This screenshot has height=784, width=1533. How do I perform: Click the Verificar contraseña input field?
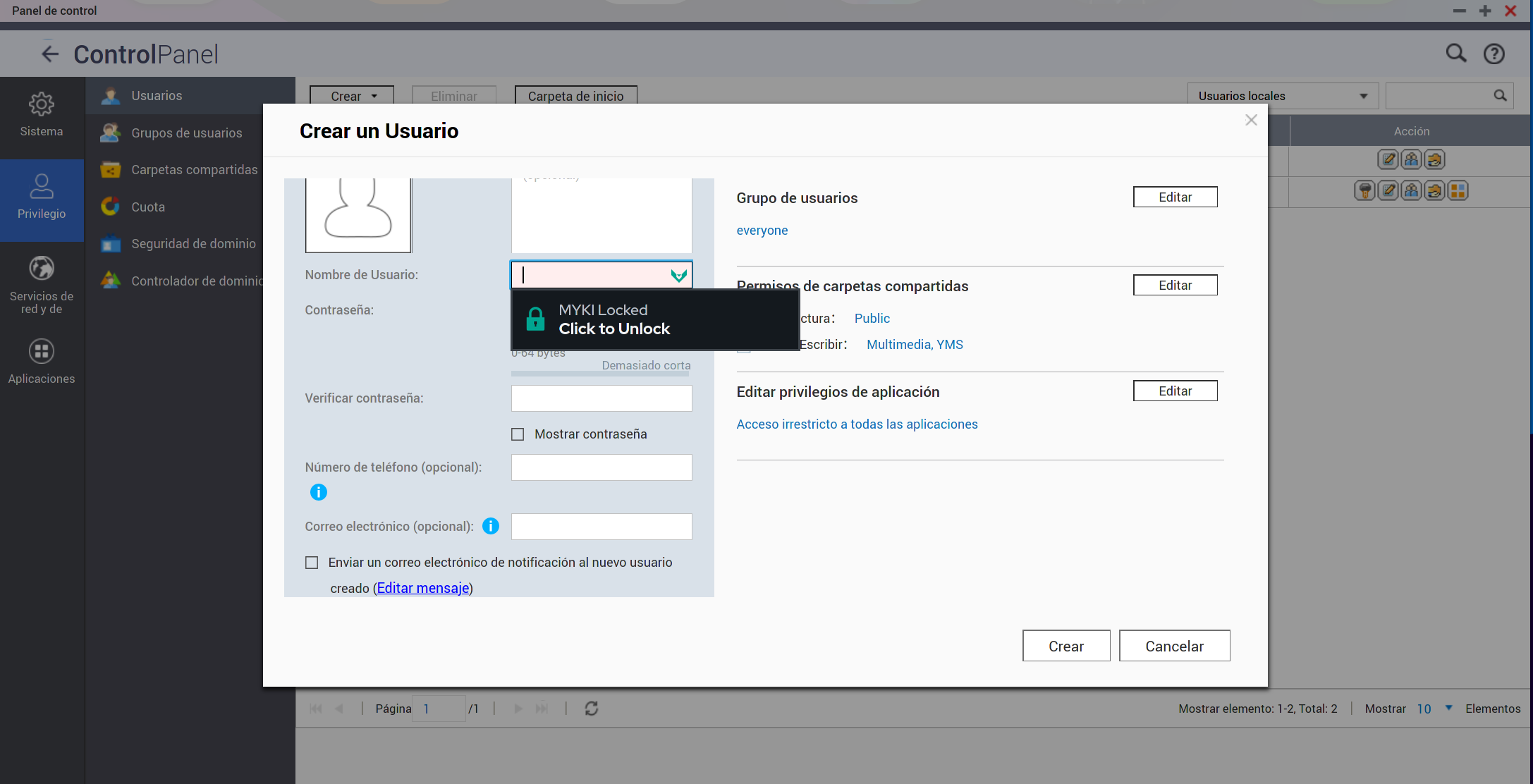tap(601, 398)
